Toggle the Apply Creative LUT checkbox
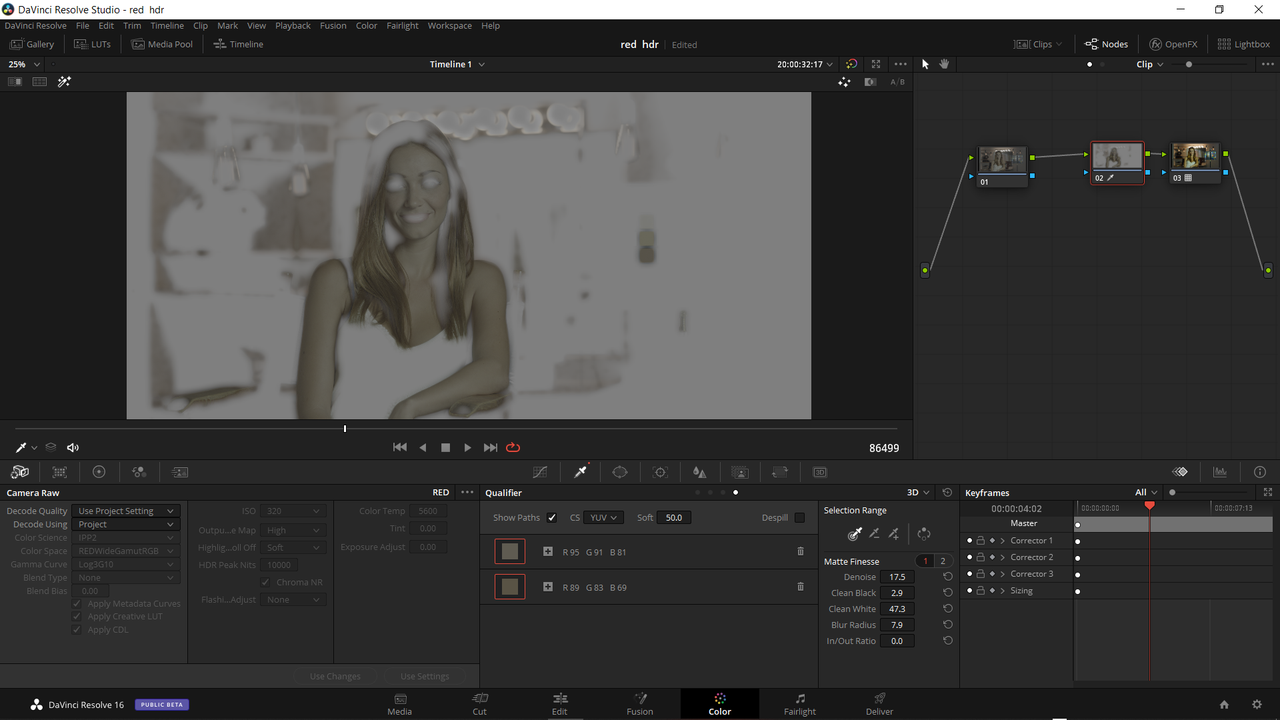 tap(77, 617)
